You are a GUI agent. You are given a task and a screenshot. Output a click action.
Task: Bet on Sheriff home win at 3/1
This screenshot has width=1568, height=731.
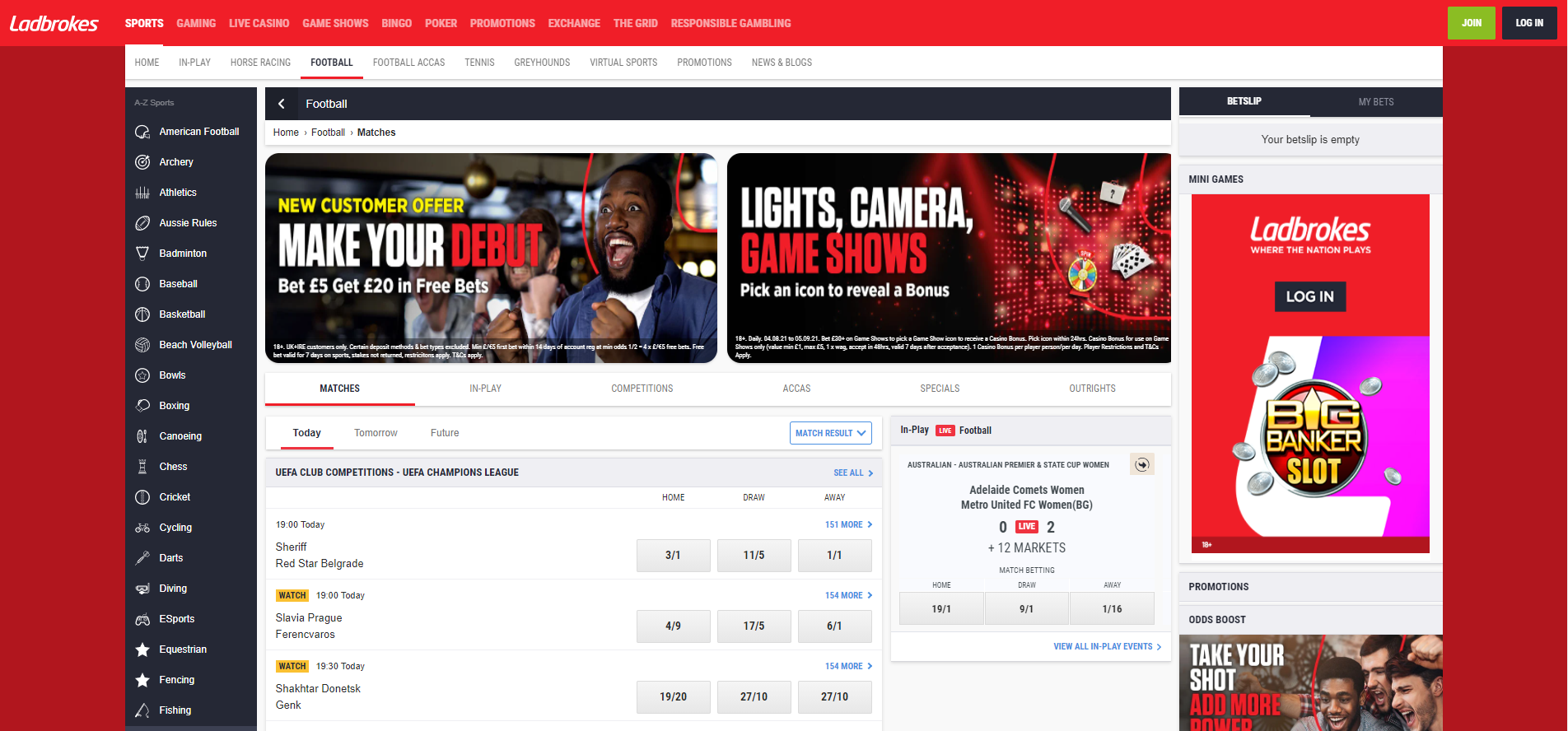pyautogui.click(x=673, y=556)
